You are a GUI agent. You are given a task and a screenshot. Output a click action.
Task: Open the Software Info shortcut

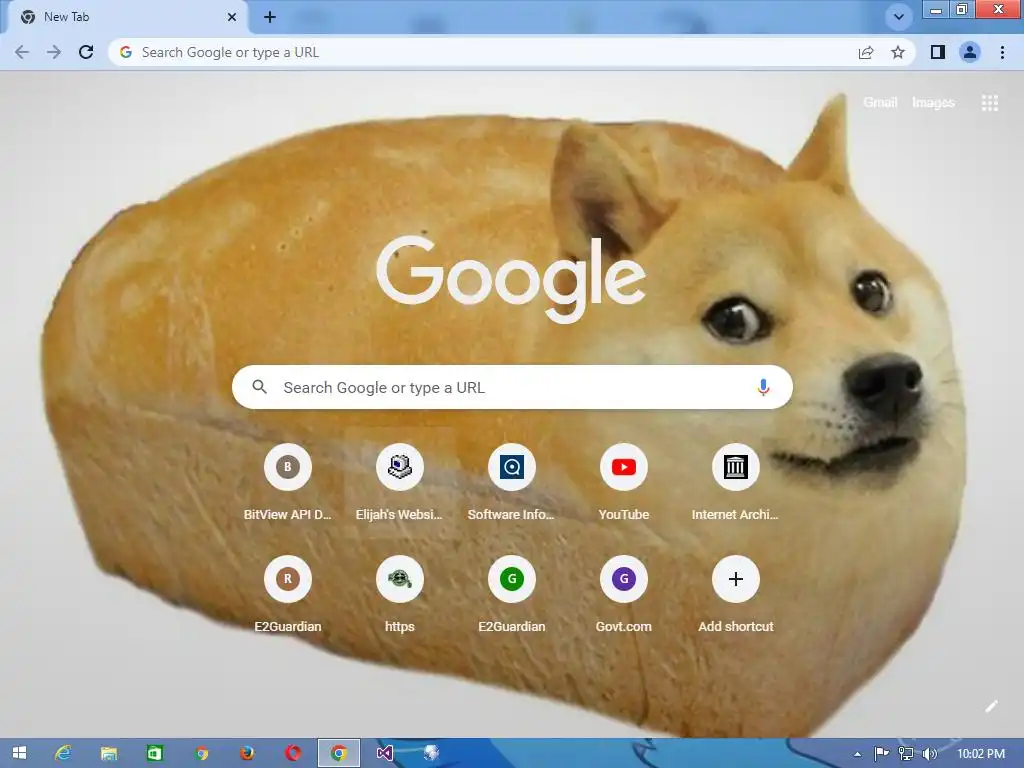click(x=511, y=483)
